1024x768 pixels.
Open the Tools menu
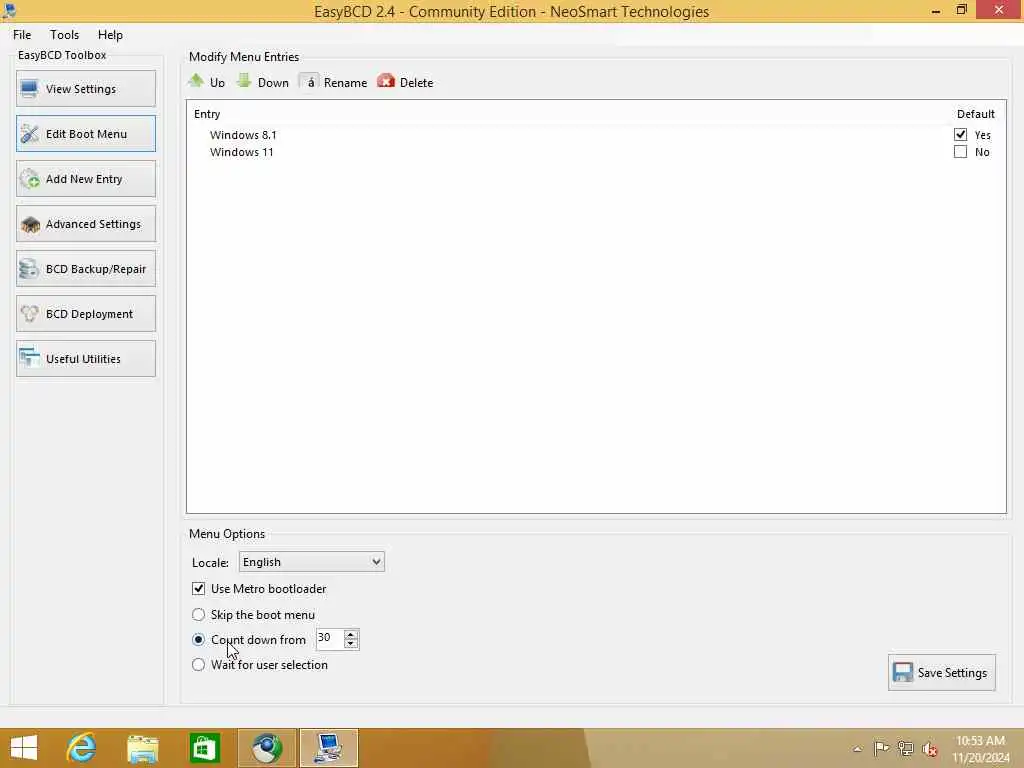pos(65,35)
